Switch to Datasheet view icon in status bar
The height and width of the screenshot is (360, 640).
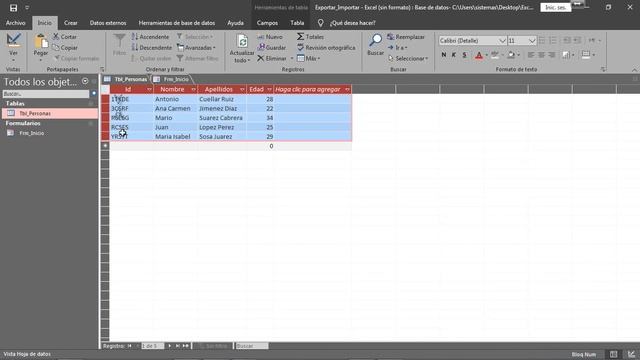coord(613,354)
